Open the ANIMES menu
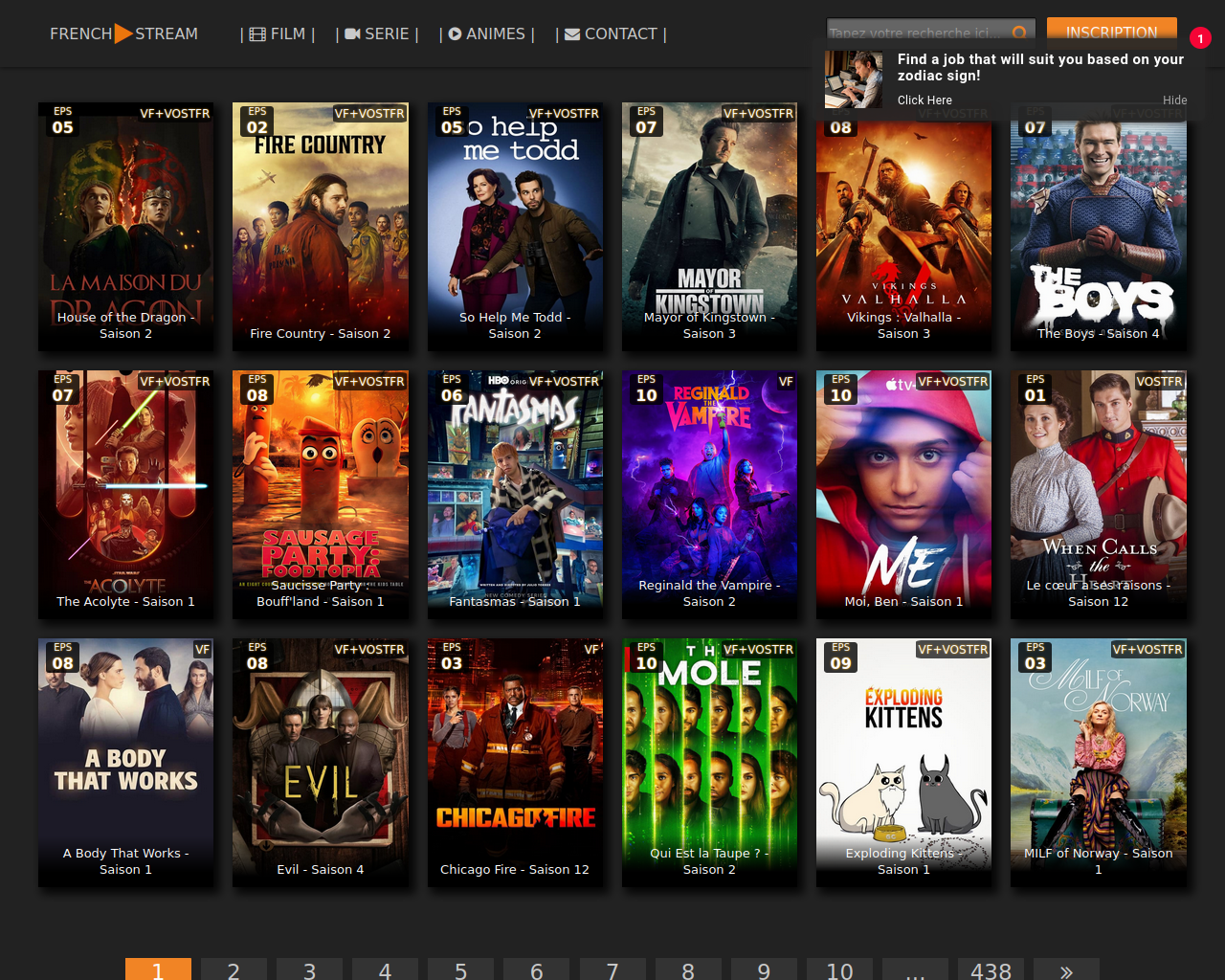This screenshot has height=980, width=1225. pyautogui.click(x=487, y=33)
